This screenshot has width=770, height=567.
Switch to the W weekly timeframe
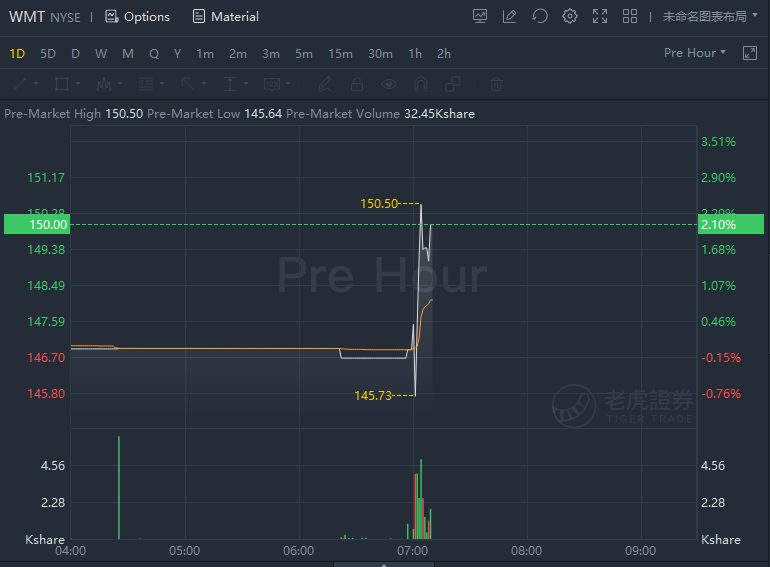101,54
